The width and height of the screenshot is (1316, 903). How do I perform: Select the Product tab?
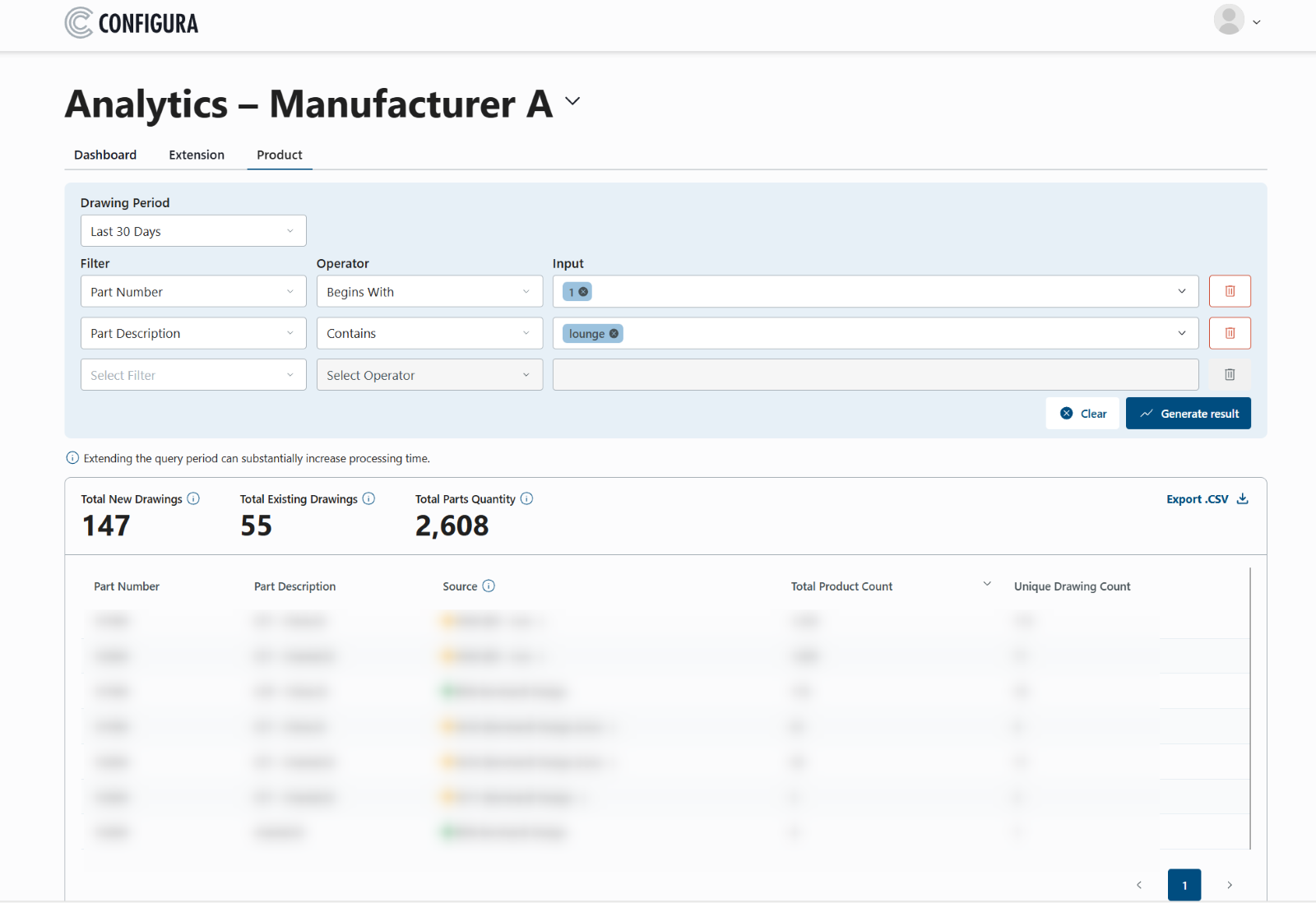pos(280,155)
